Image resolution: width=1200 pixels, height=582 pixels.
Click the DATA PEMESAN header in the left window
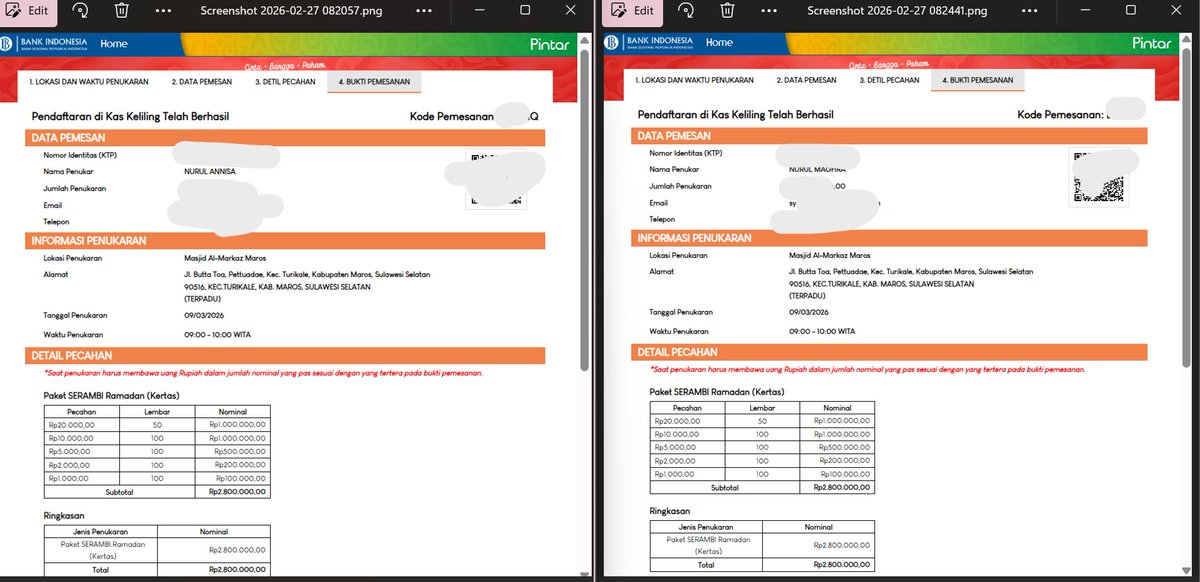(x=285, y=138)
